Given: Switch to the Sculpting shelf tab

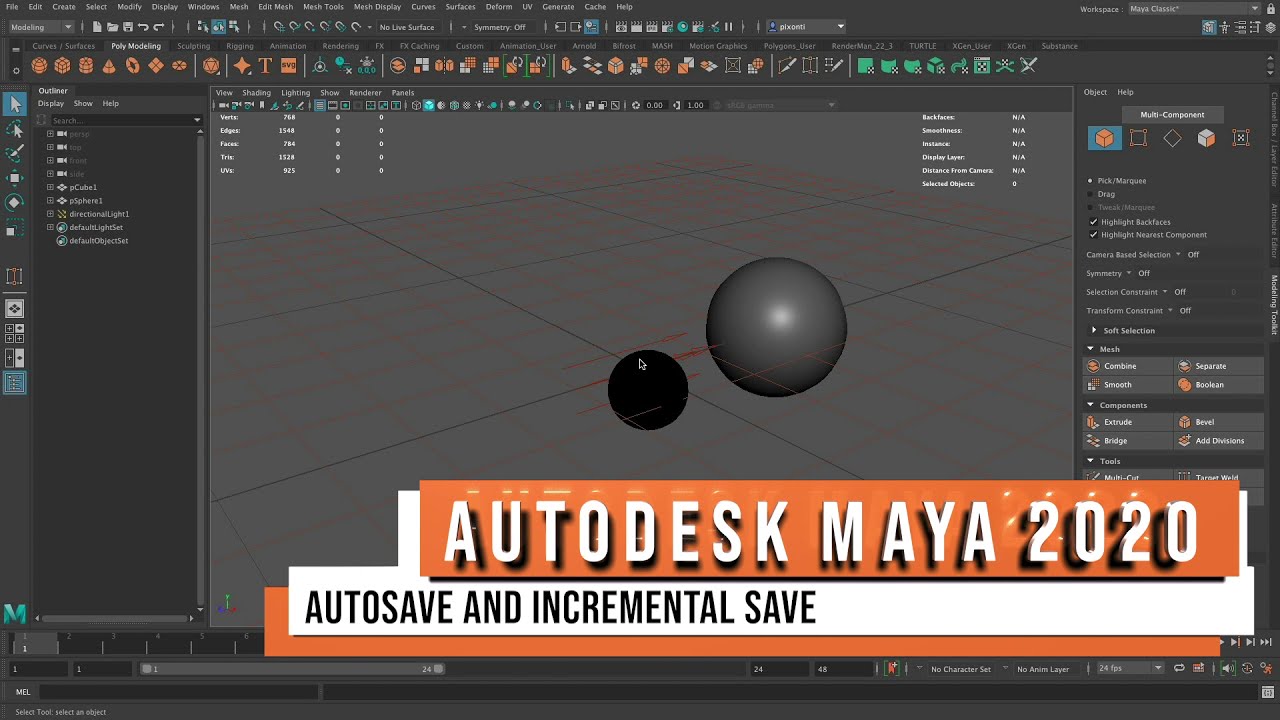Looking at the screenshot, I should [x=194, y=46].
